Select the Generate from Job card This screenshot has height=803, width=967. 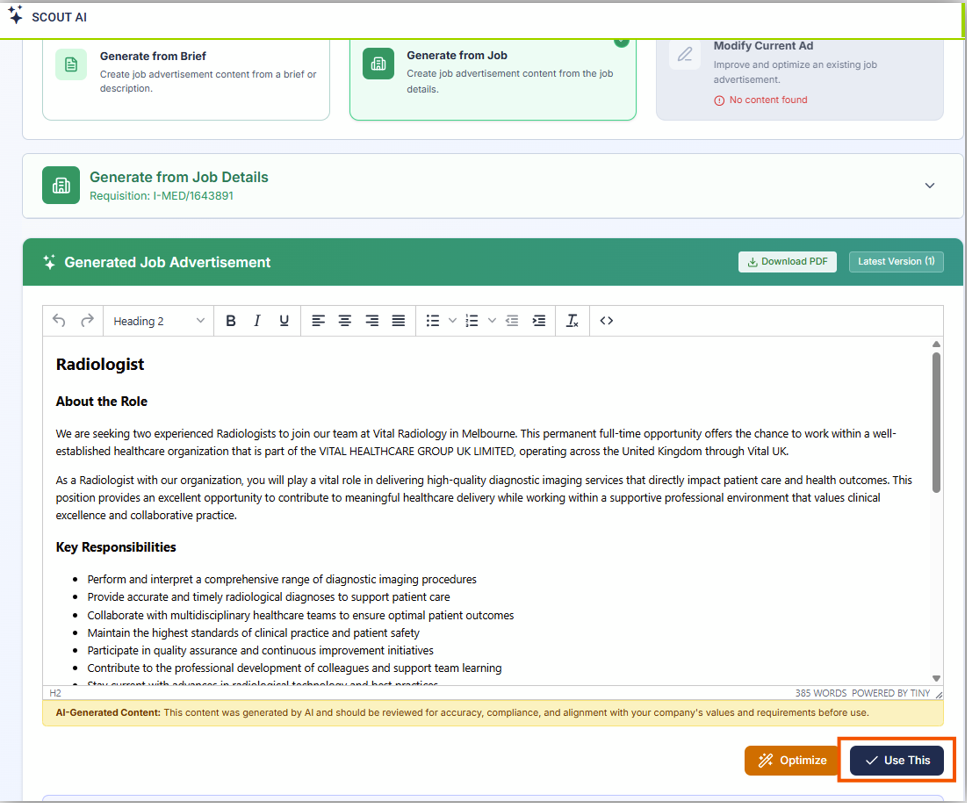click(x=492, y=72)
